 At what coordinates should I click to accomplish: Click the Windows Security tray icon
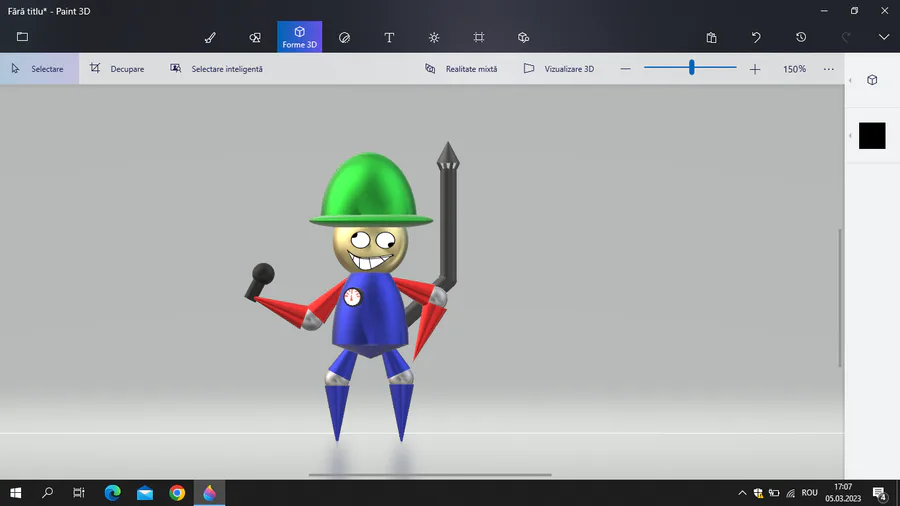point(758,493)
